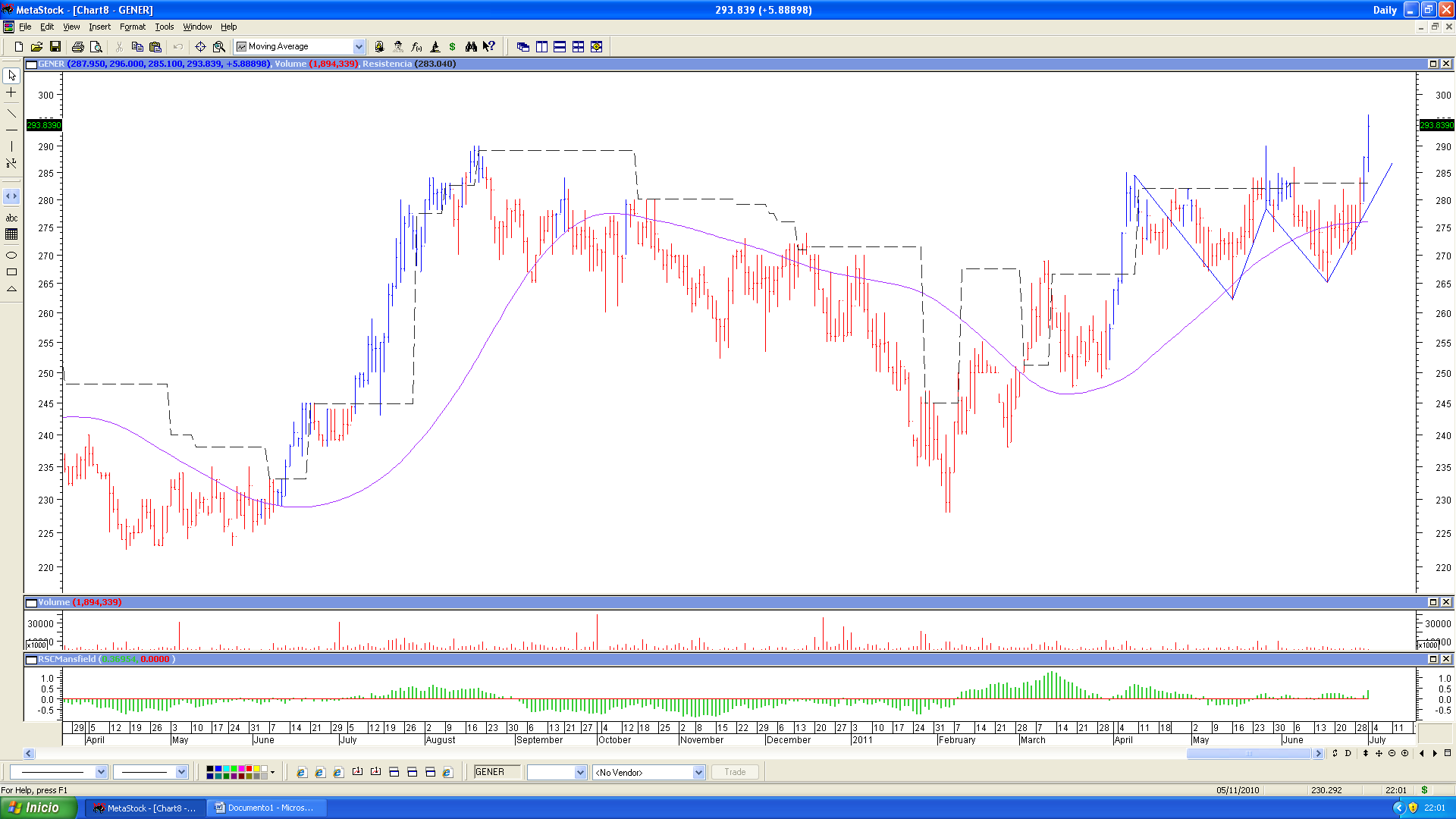The width and height of the screenshot is (1456, 819).
Task: Pick the red color swatch
Action: point(249,769)
